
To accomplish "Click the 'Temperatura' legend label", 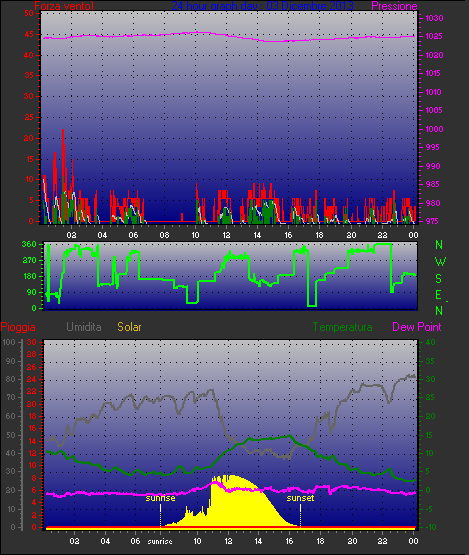I will click(342, 327).
